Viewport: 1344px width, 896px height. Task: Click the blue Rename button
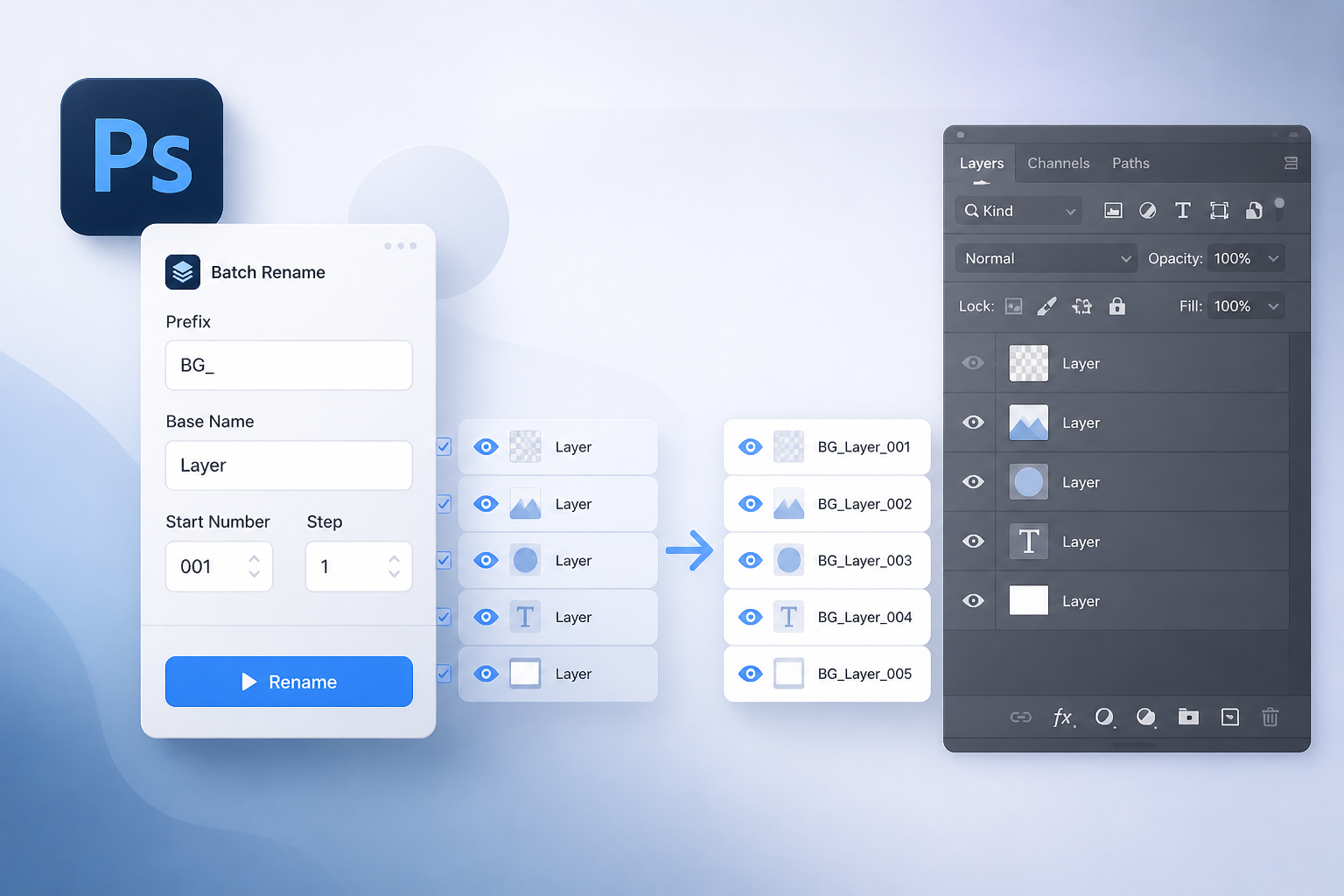coord(289,682)
